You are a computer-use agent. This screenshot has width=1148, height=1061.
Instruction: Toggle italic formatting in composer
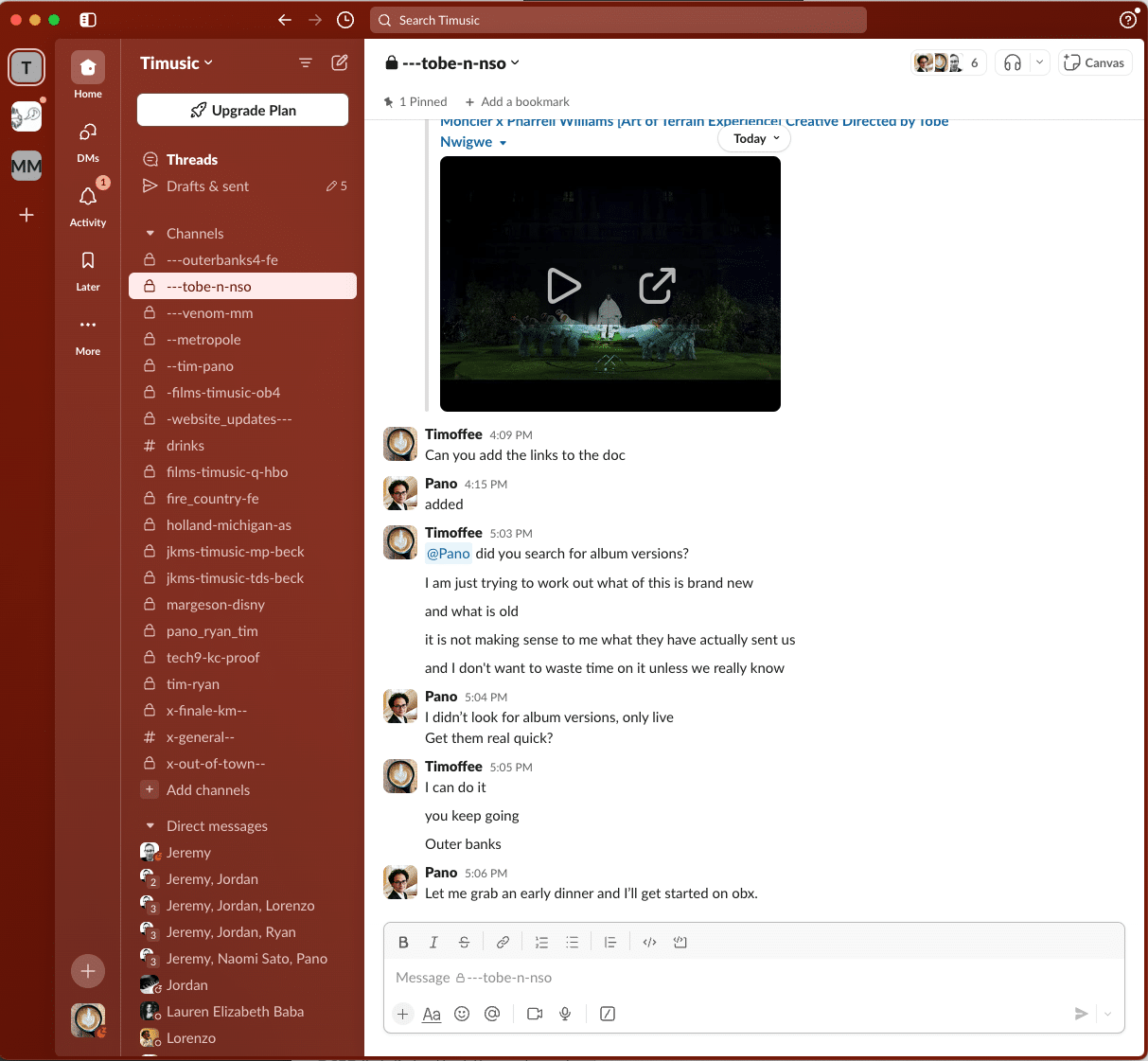pyautogui.click(x=433, y=942)
